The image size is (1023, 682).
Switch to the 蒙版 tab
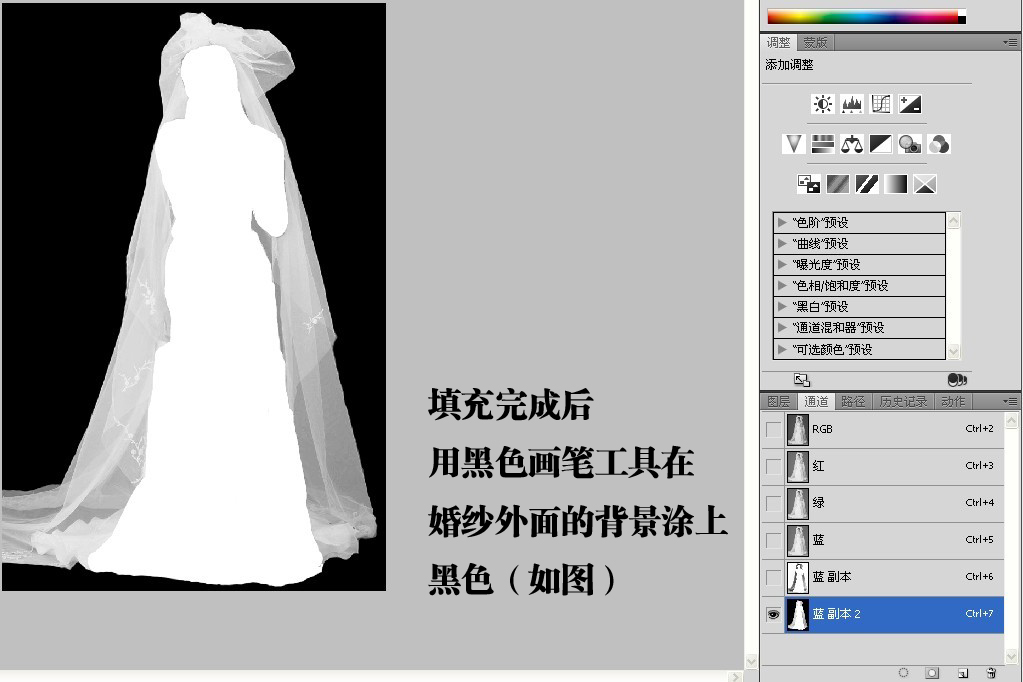815,42
